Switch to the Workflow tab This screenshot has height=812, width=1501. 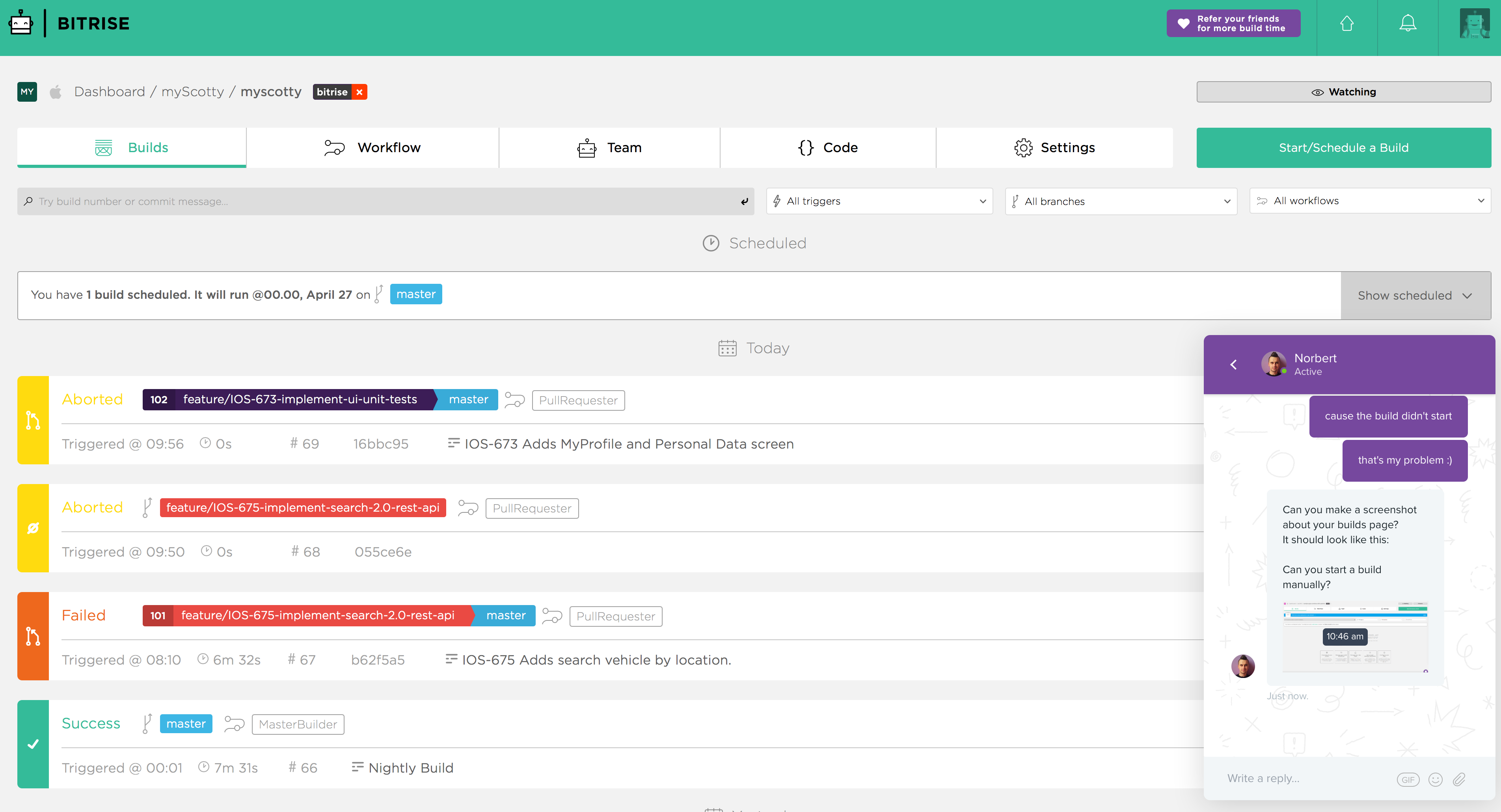point(372,147)
